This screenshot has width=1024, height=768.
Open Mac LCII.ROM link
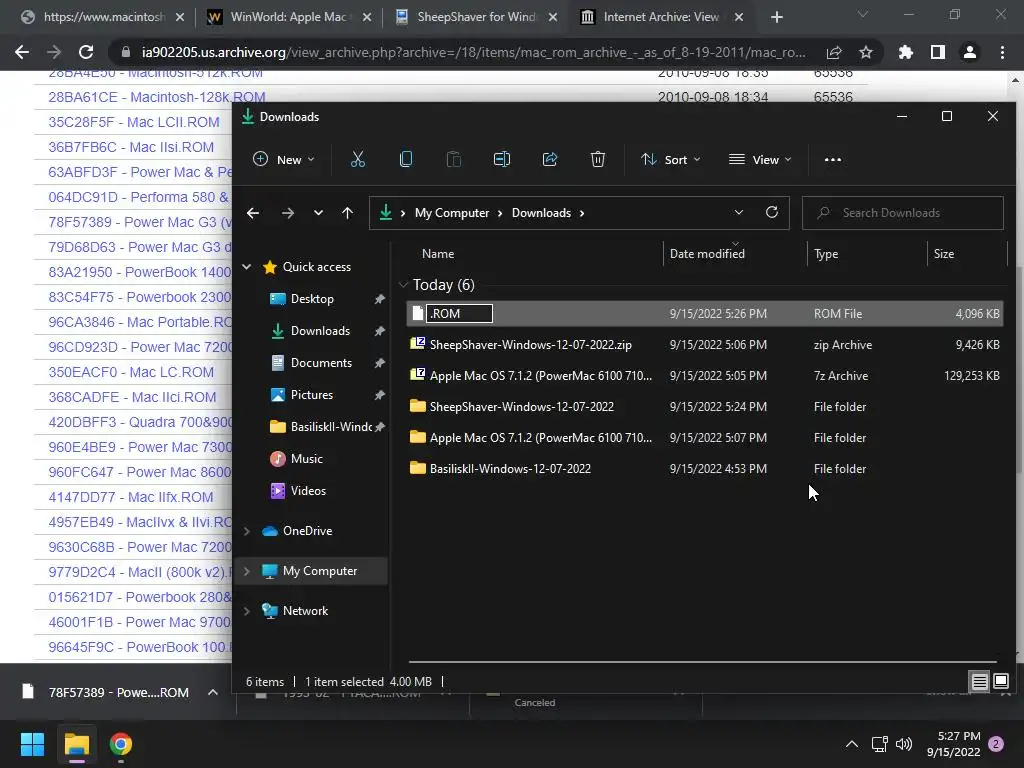(134, 122)
